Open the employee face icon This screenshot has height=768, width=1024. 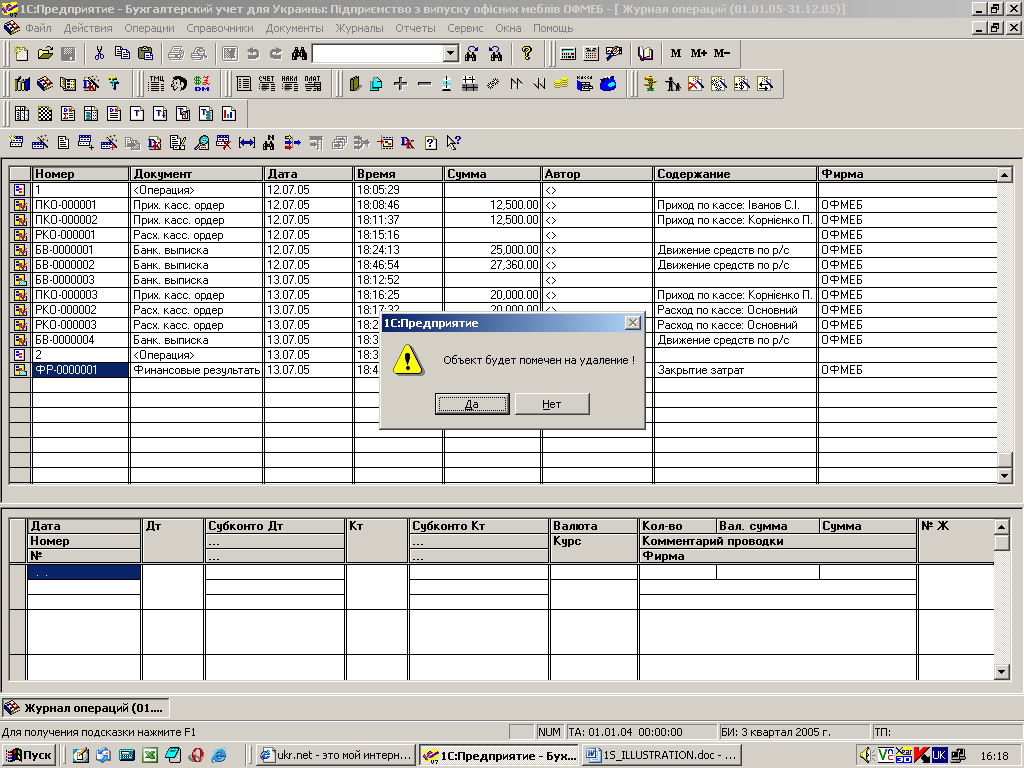click(179, 84)
